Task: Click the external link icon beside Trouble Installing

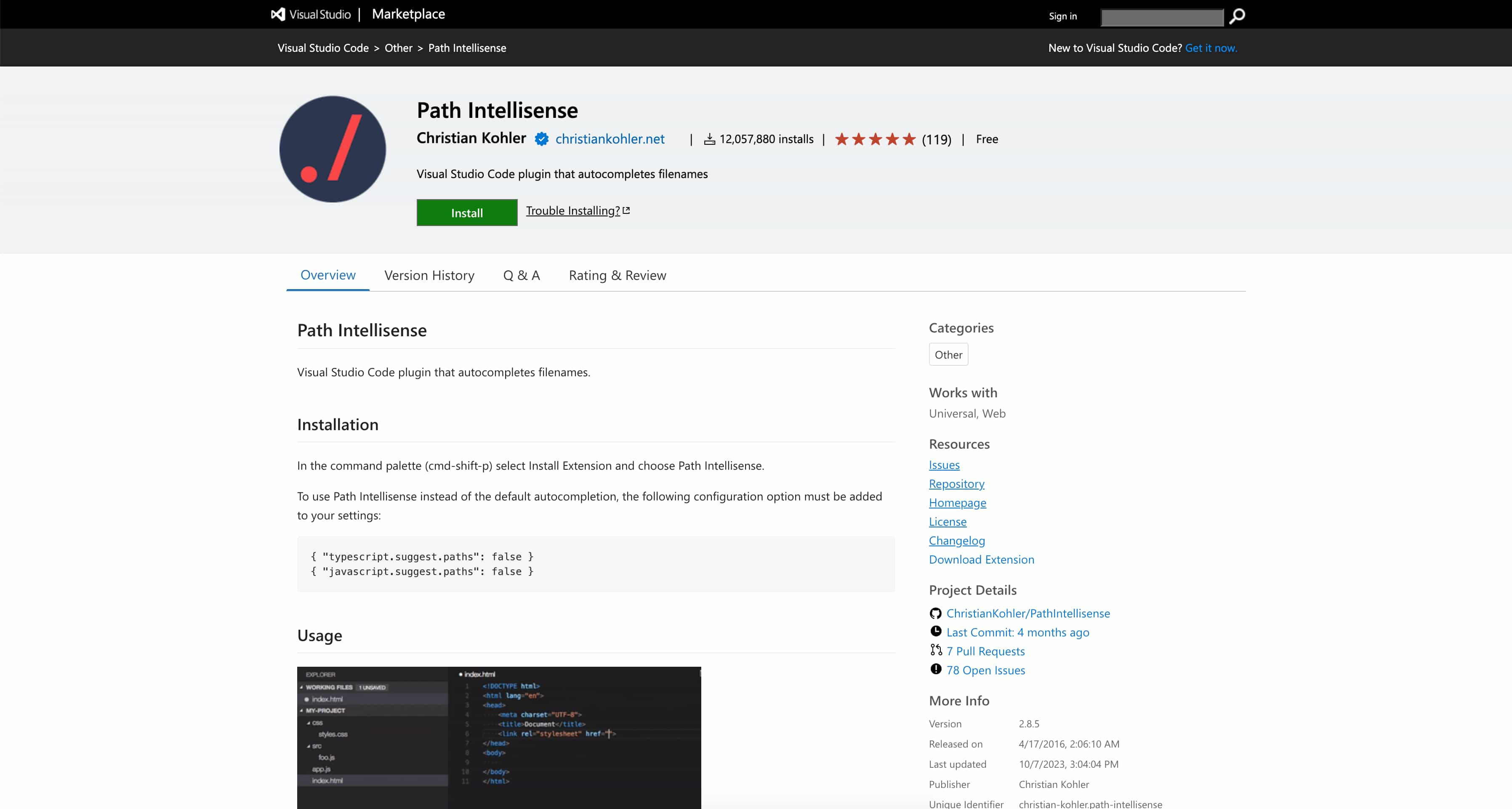Action: click(x=626, y=210)
